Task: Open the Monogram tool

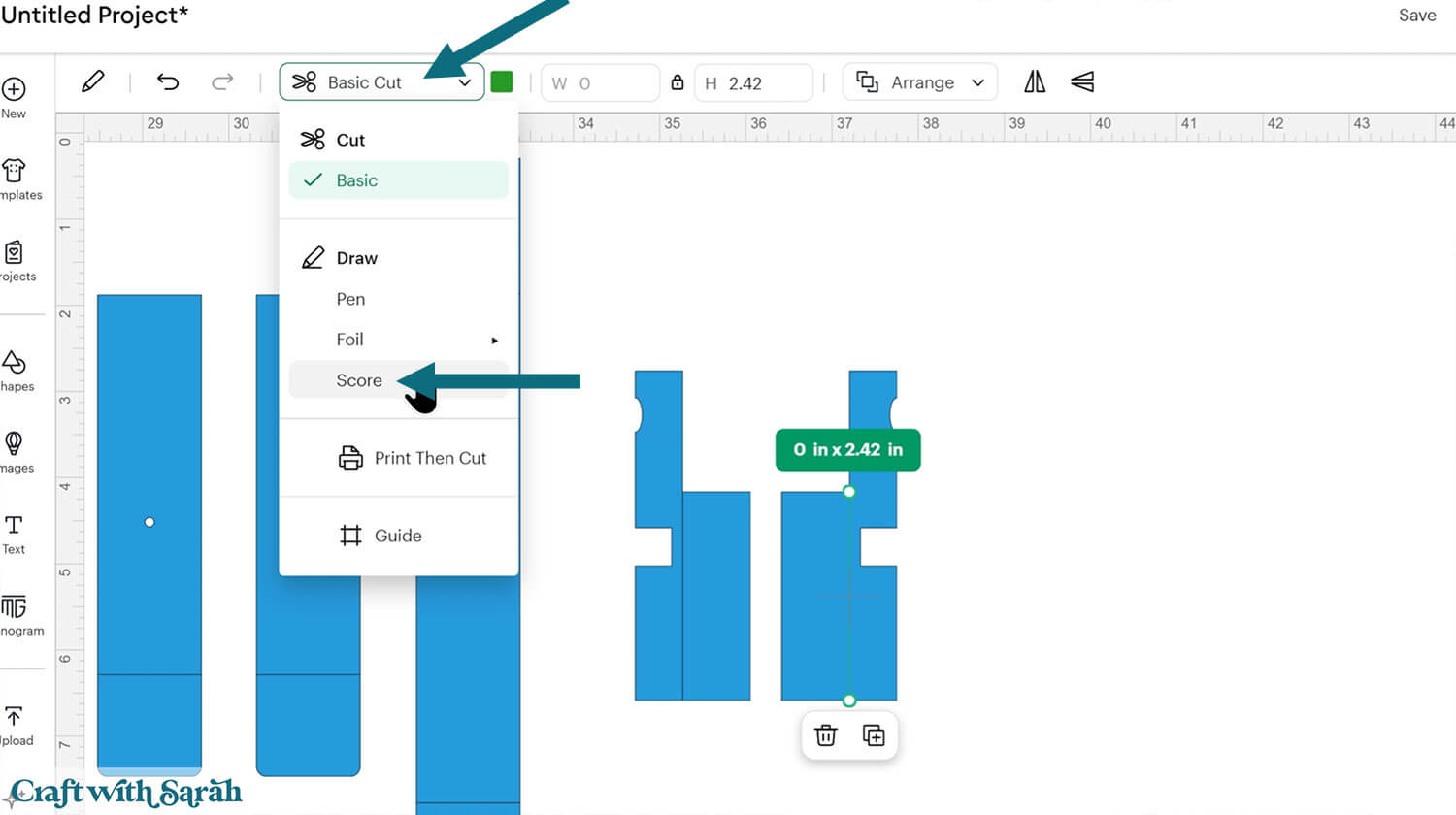Action: 14,607
